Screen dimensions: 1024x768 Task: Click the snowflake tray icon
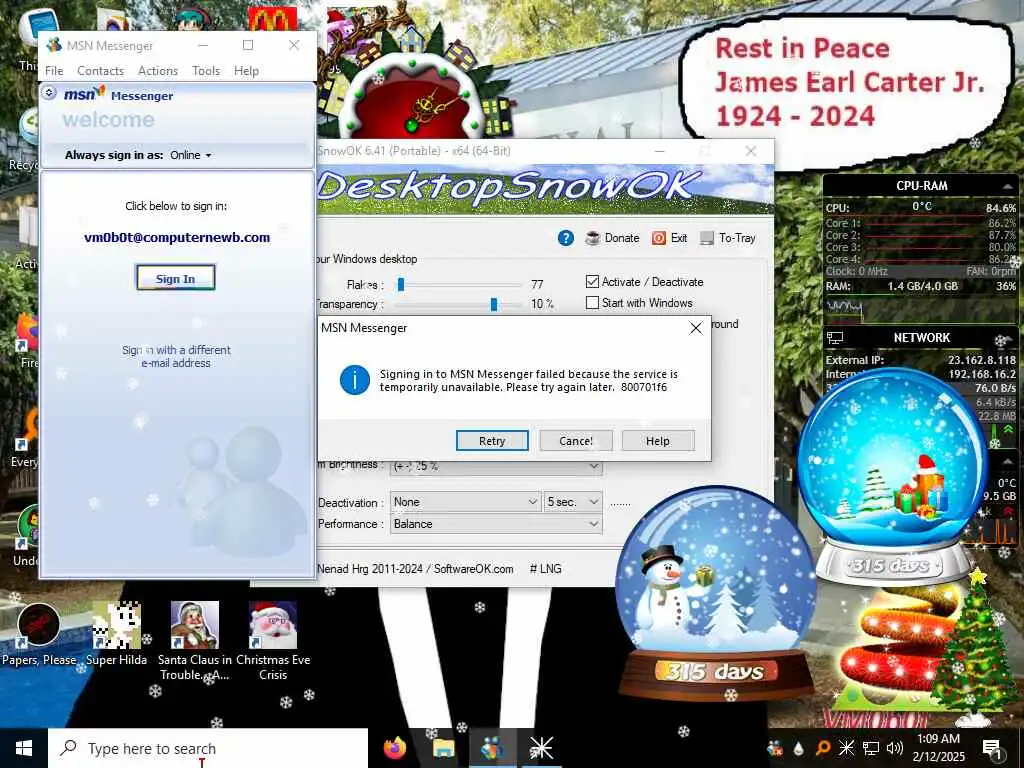pos(846,748)
